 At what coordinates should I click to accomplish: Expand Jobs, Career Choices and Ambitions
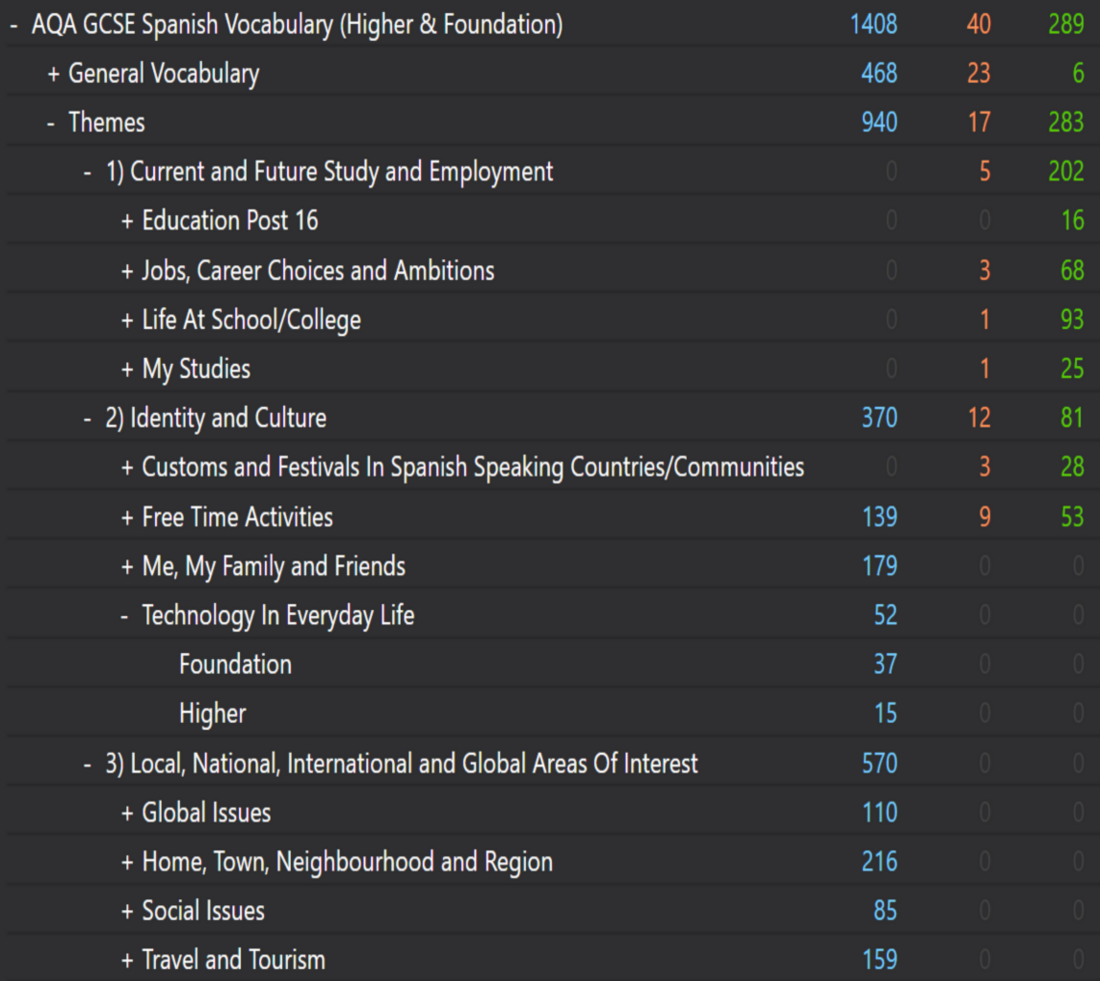tap(127, 272)
